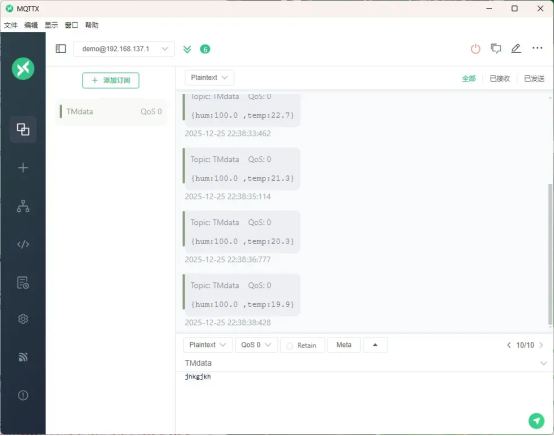This screenshot has height=436, width=554.
Task: Click the green message count badge
Action: coord(205,49)
